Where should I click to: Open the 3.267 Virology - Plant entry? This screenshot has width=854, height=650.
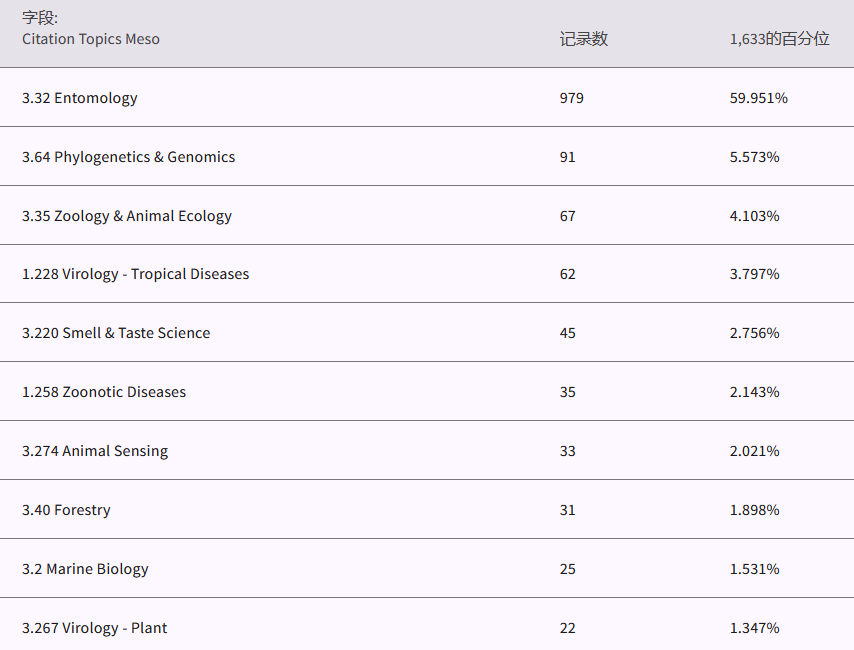(95, 628)
